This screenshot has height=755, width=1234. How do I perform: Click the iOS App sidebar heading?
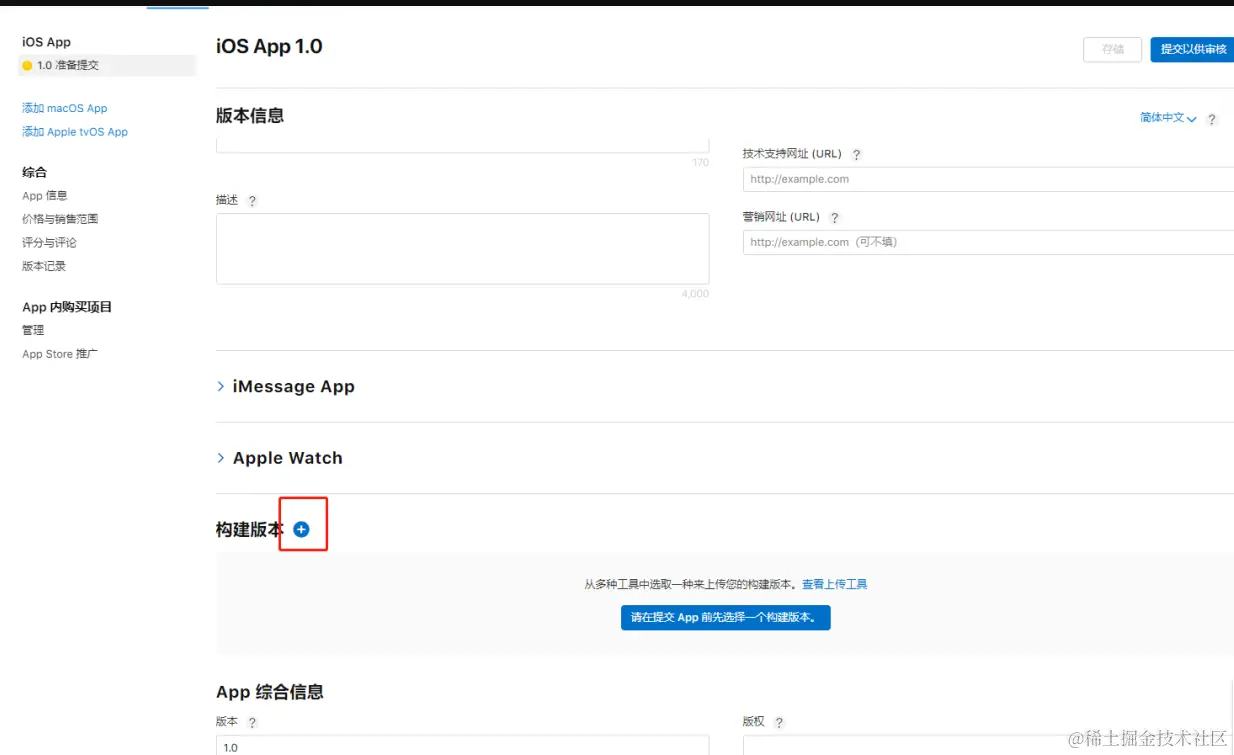46,42
